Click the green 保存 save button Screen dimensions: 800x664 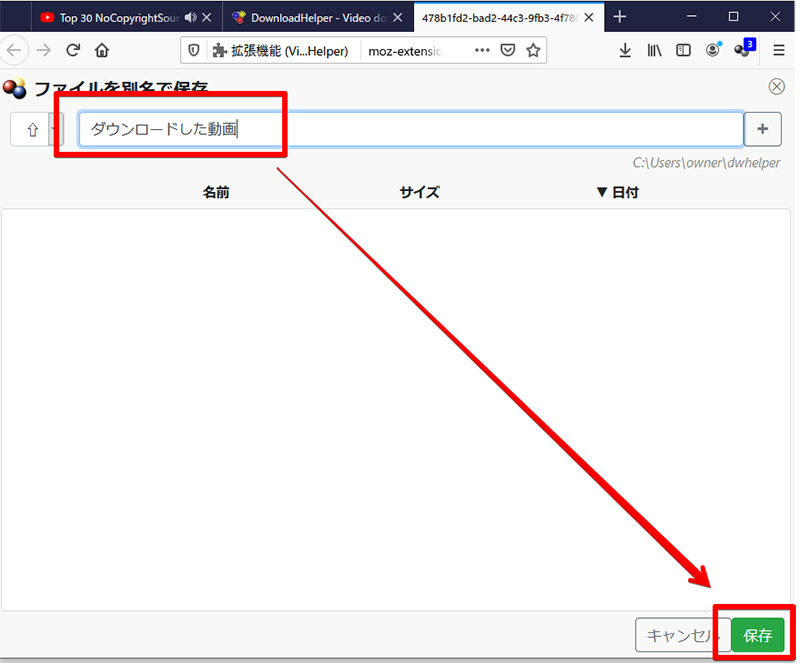click(x=757, y=634)
